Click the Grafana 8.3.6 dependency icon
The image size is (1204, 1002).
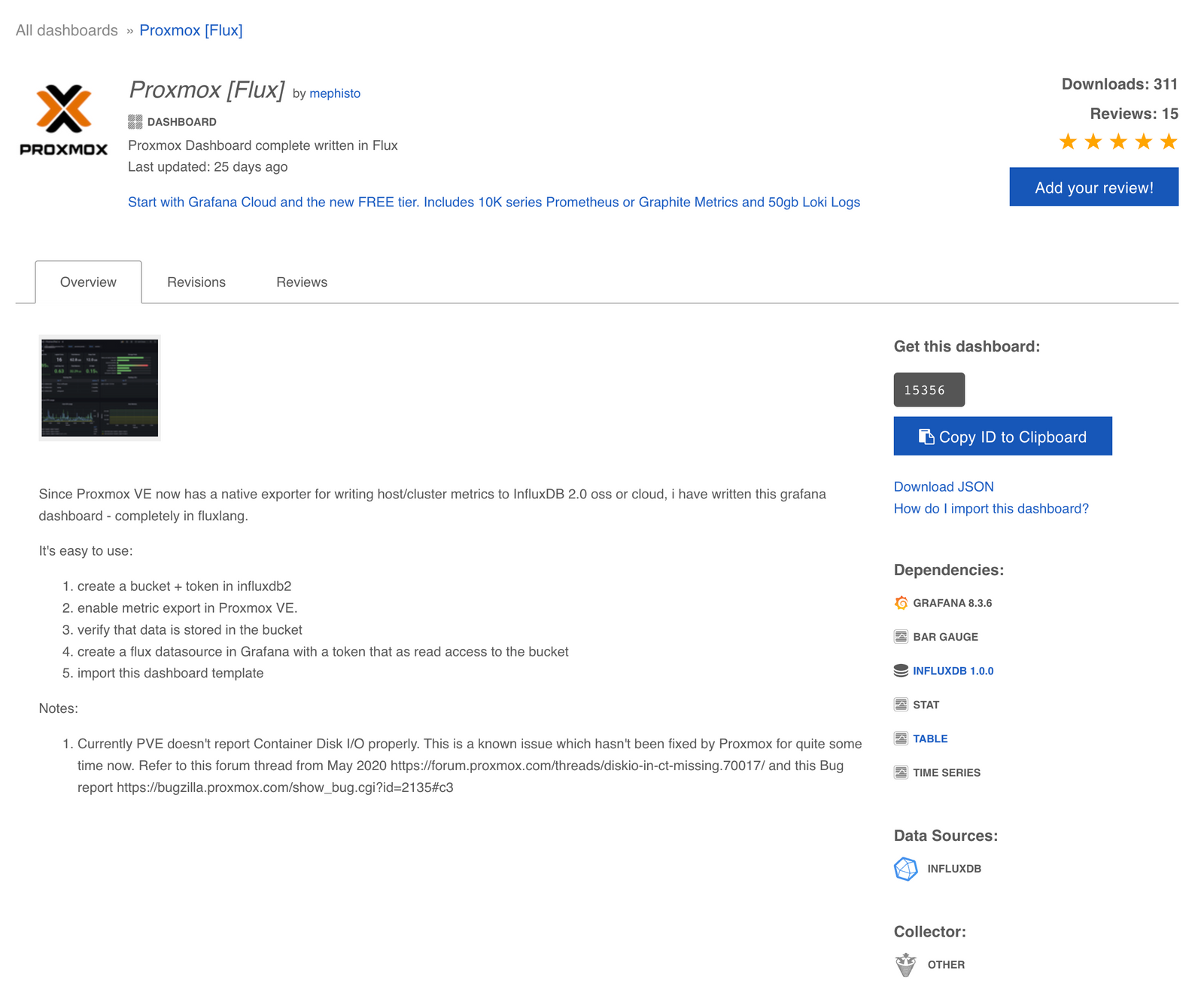[901, 603]
